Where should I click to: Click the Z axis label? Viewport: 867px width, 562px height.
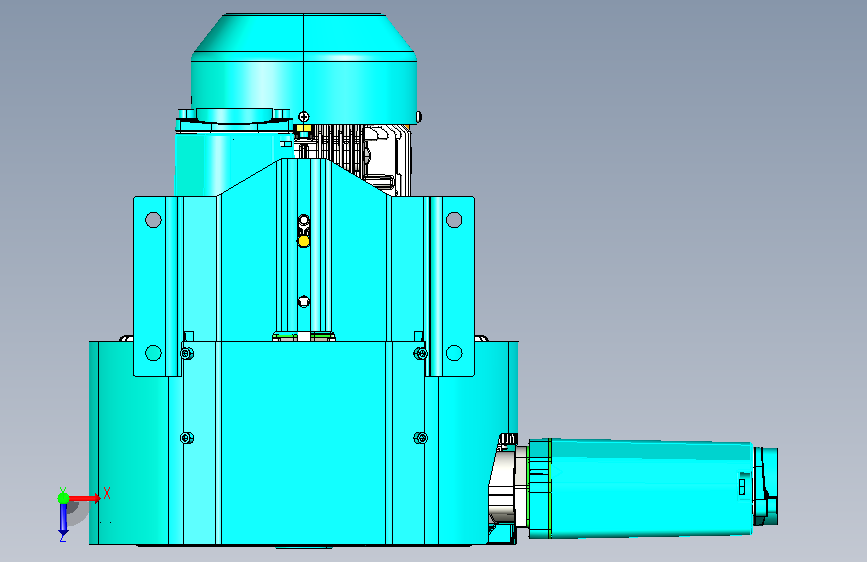(x=63, y=537)
